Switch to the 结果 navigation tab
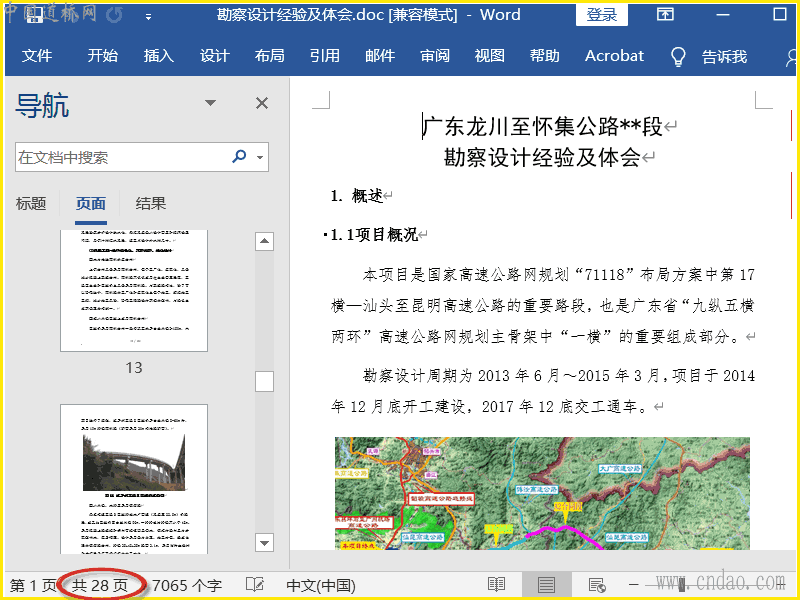The image size is (800, 600). point(151,204)
